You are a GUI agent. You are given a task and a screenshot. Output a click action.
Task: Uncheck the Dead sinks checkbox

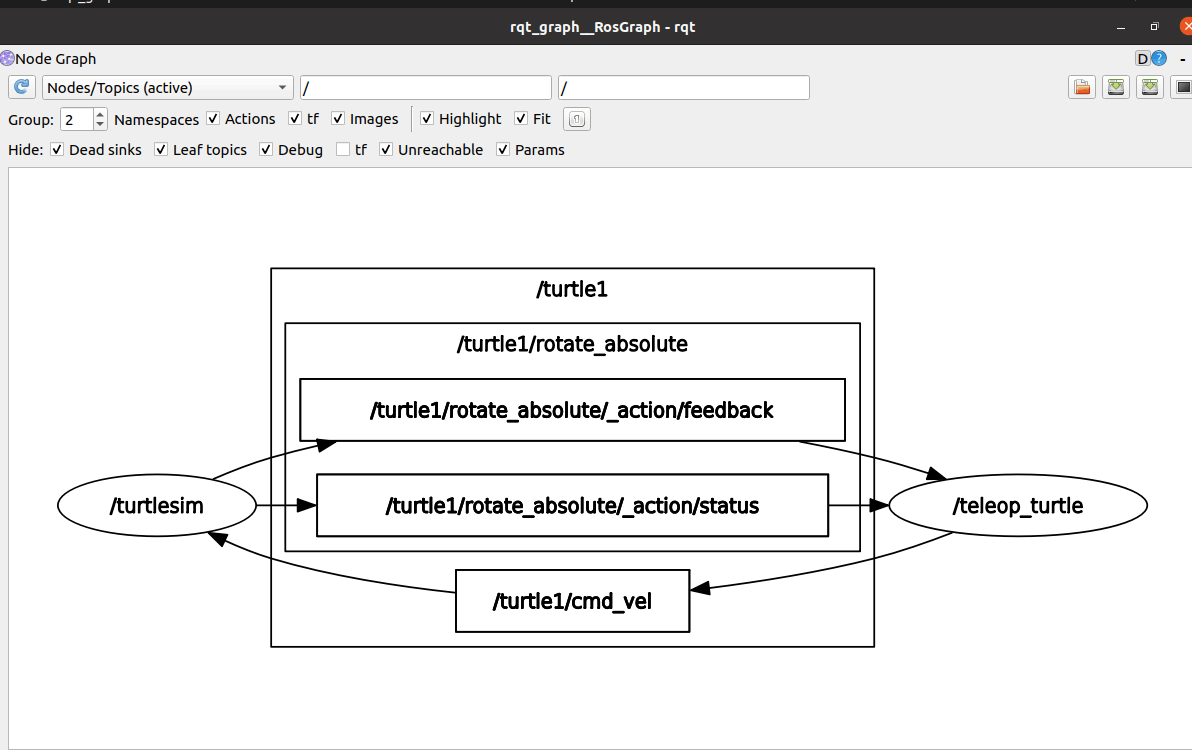(x=57, y=150)
